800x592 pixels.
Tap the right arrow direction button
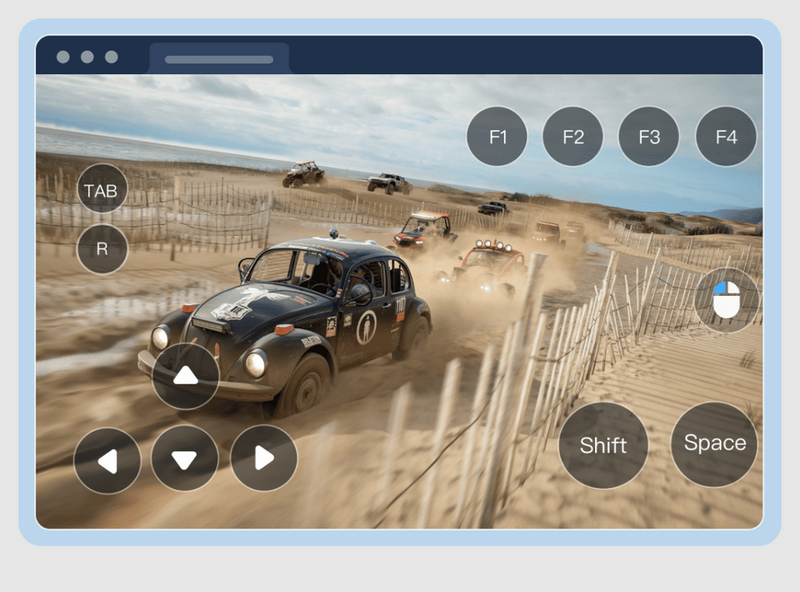tap(264, 458)
